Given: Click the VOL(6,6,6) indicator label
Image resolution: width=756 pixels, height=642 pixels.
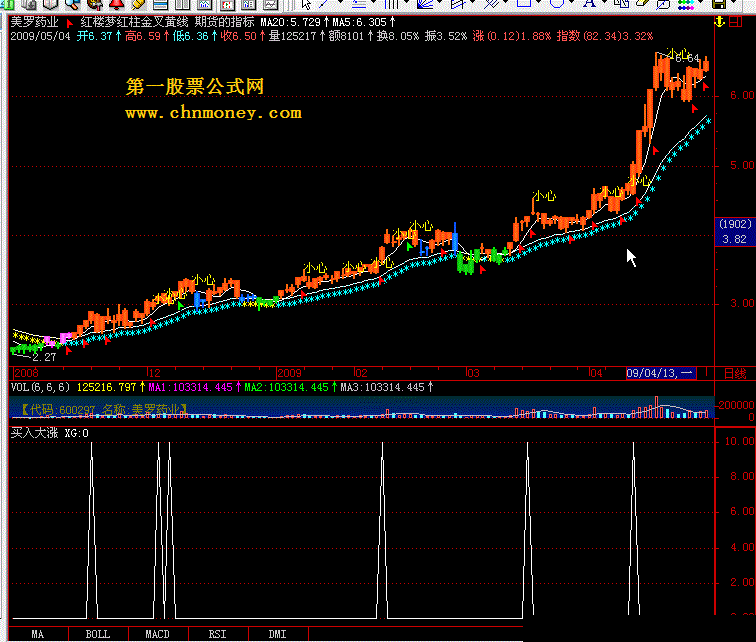Looking at the screenshot, I should (x=40, y=387).
